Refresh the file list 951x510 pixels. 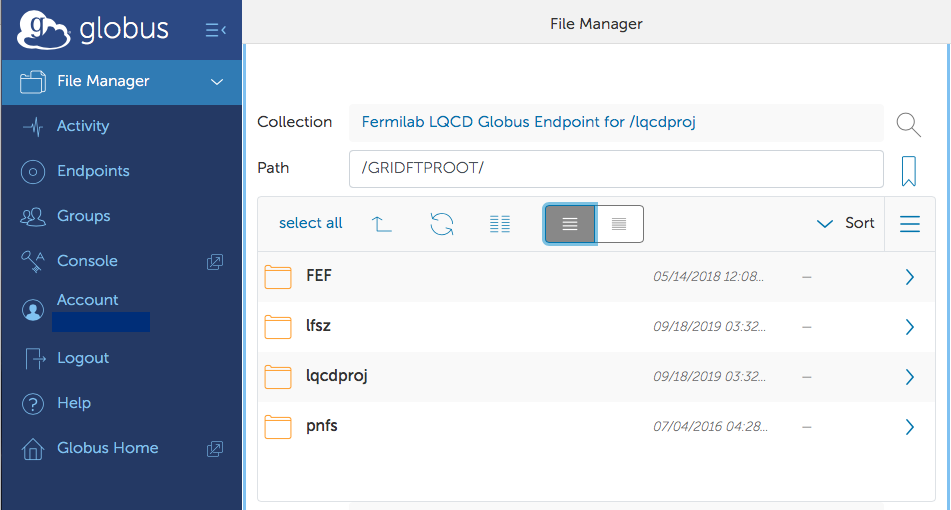[442, 224]
